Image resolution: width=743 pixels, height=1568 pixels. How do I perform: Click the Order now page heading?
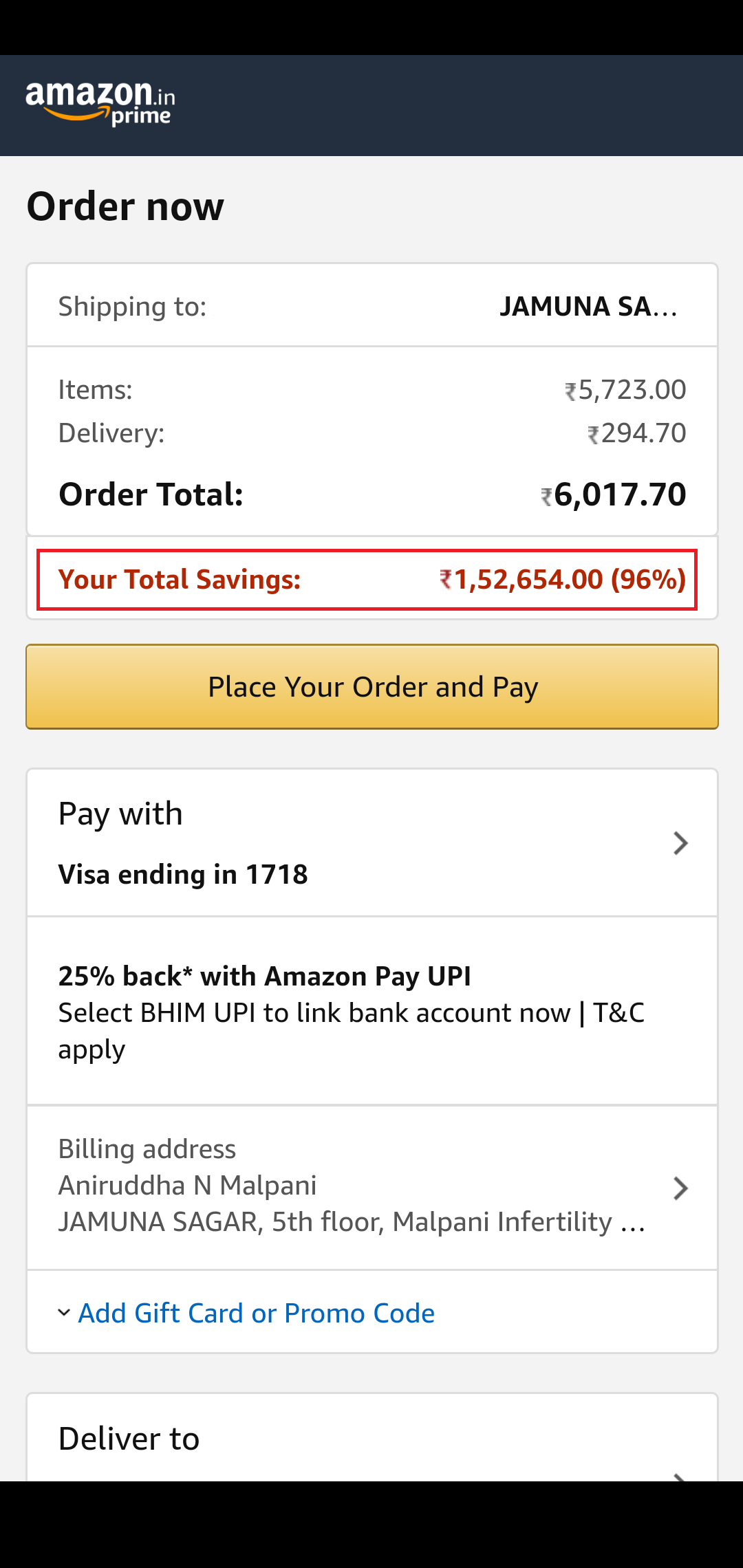[125, 206]
